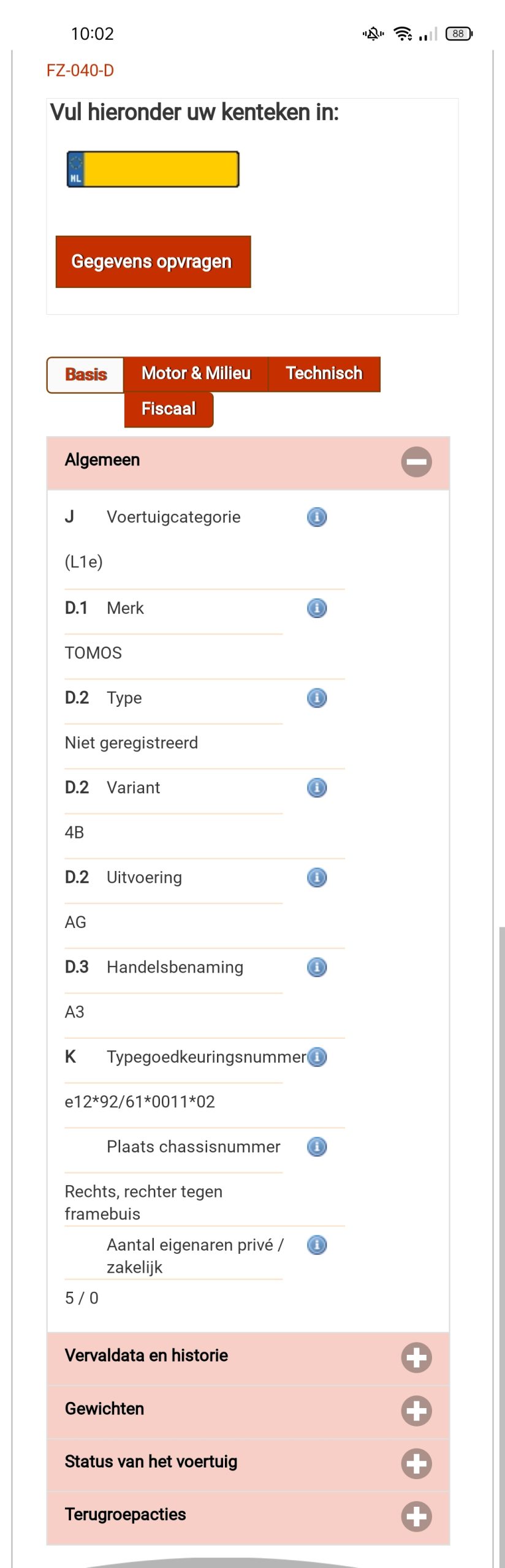Open info icon next to Variant
505x1568 pixels.
317,788
